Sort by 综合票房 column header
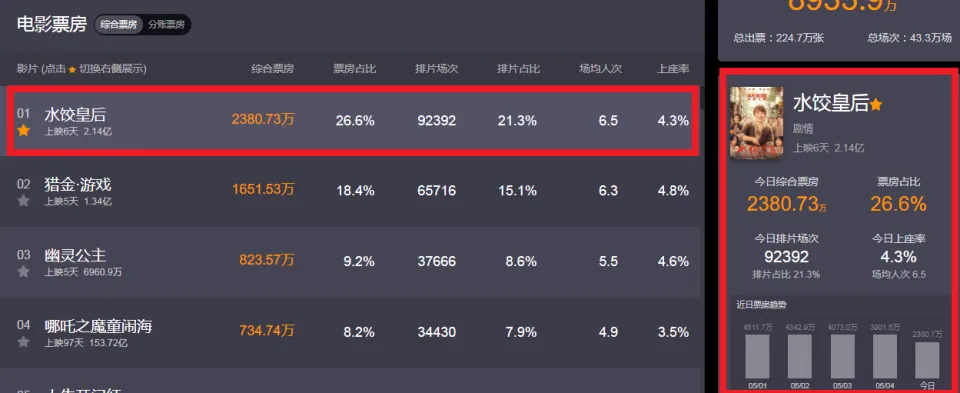The width and height of the screenshot is (960, 393). coord(272,69)
